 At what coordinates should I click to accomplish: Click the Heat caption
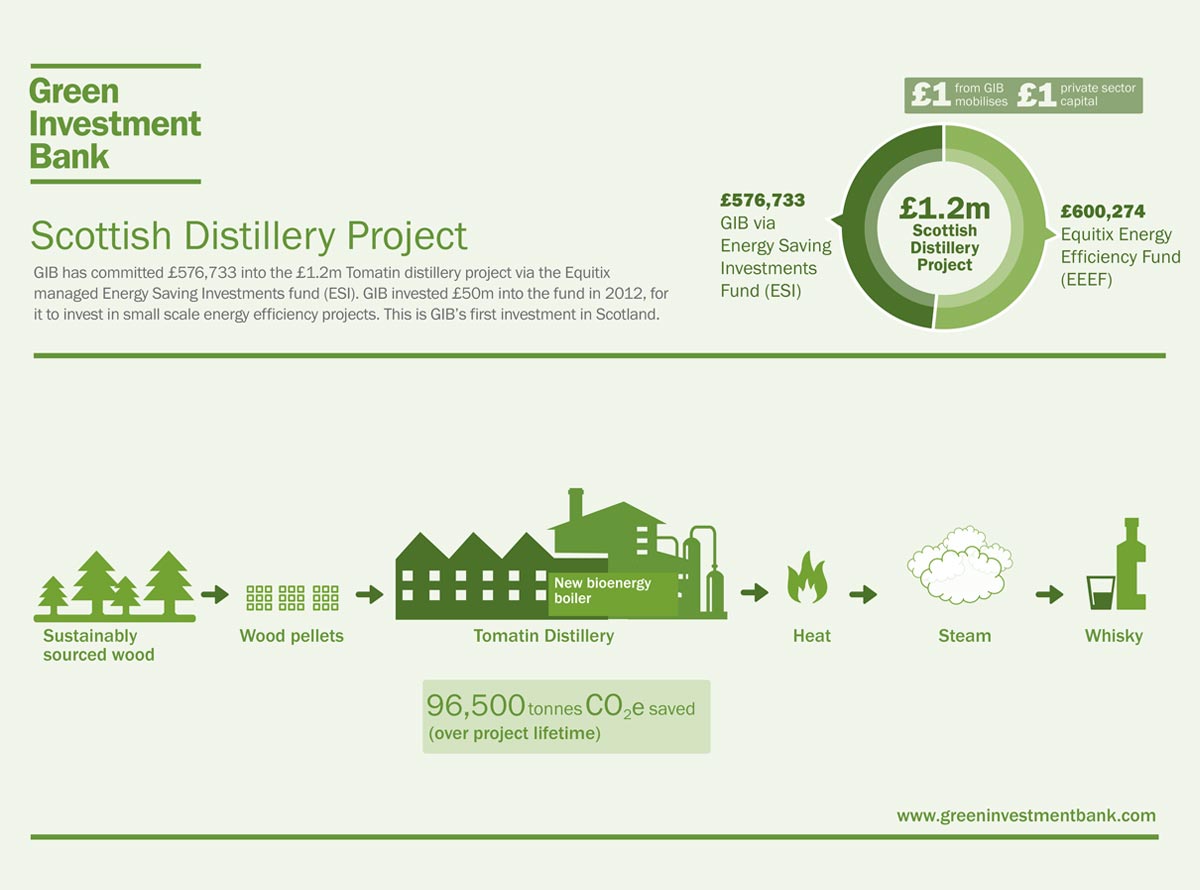coord(812,636)
